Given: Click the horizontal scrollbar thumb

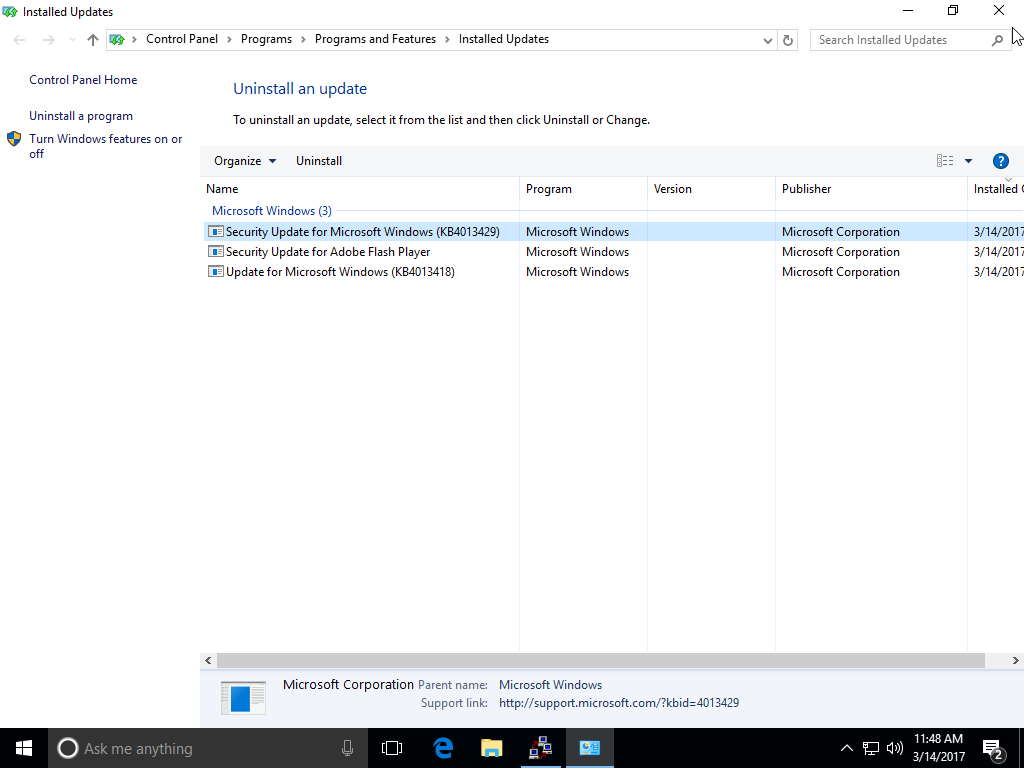Looking at the screenshot, I should click(600, 661).
